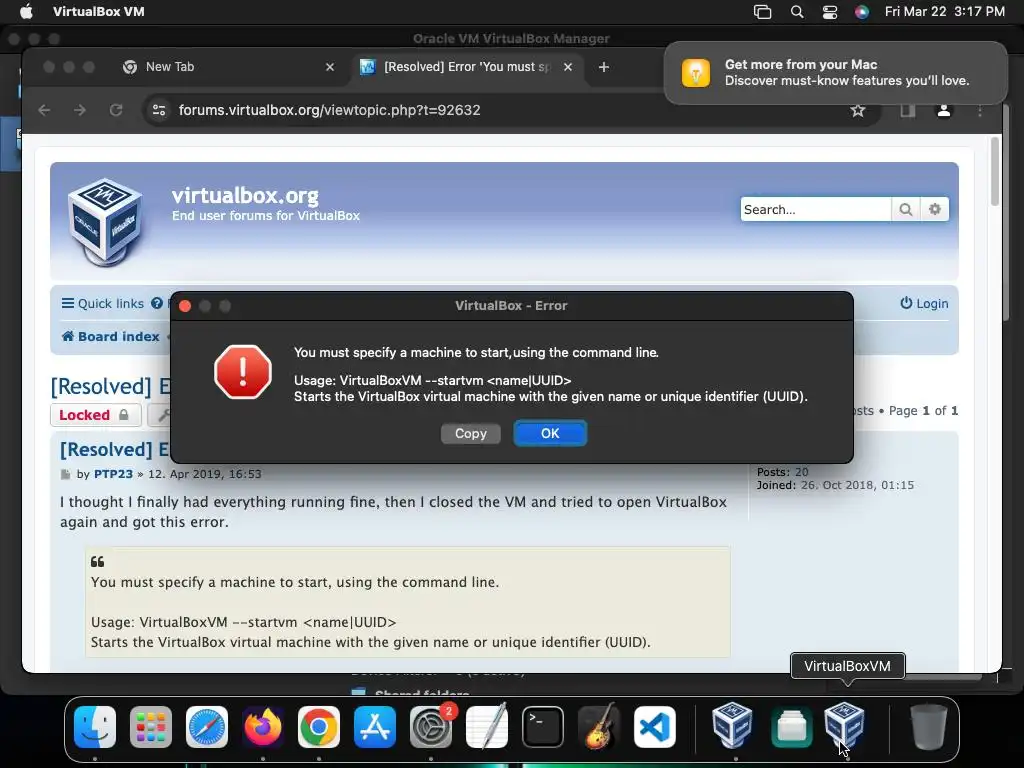Click the address bar URL
The height and width of the screenshot is (768, 1024).
pyautogui.click(x=329, y=110)
